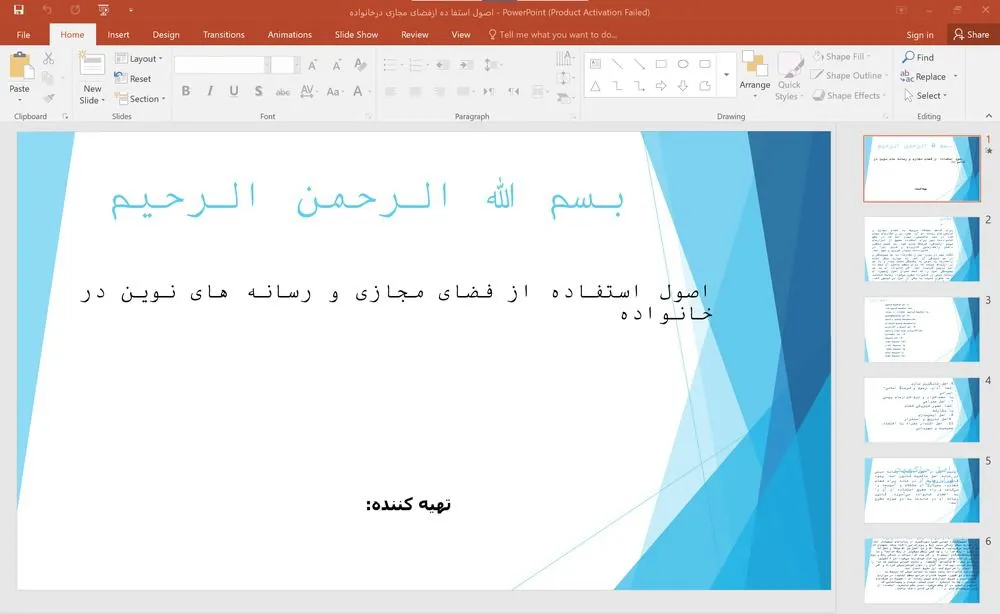Click the Share button
Screen dimensions: 1000x614
point(970,35)
